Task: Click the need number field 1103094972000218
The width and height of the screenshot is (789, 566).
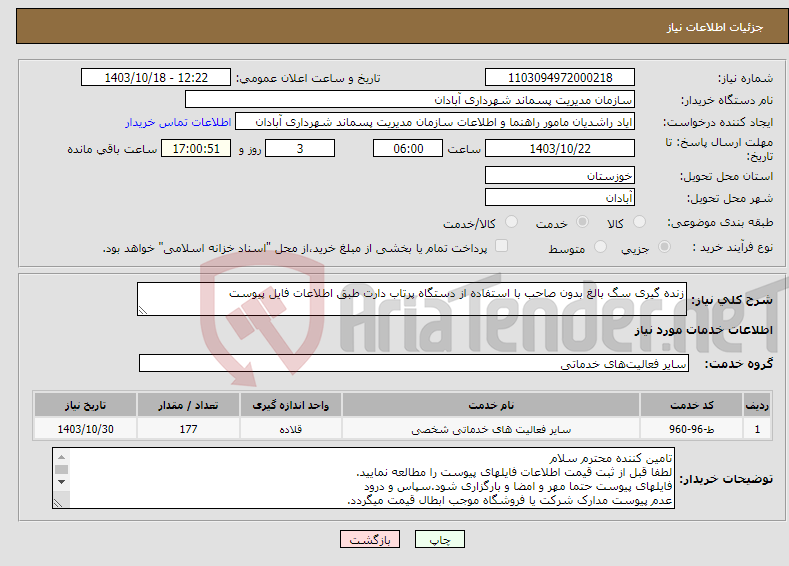Action: click(x=560, y=77)
